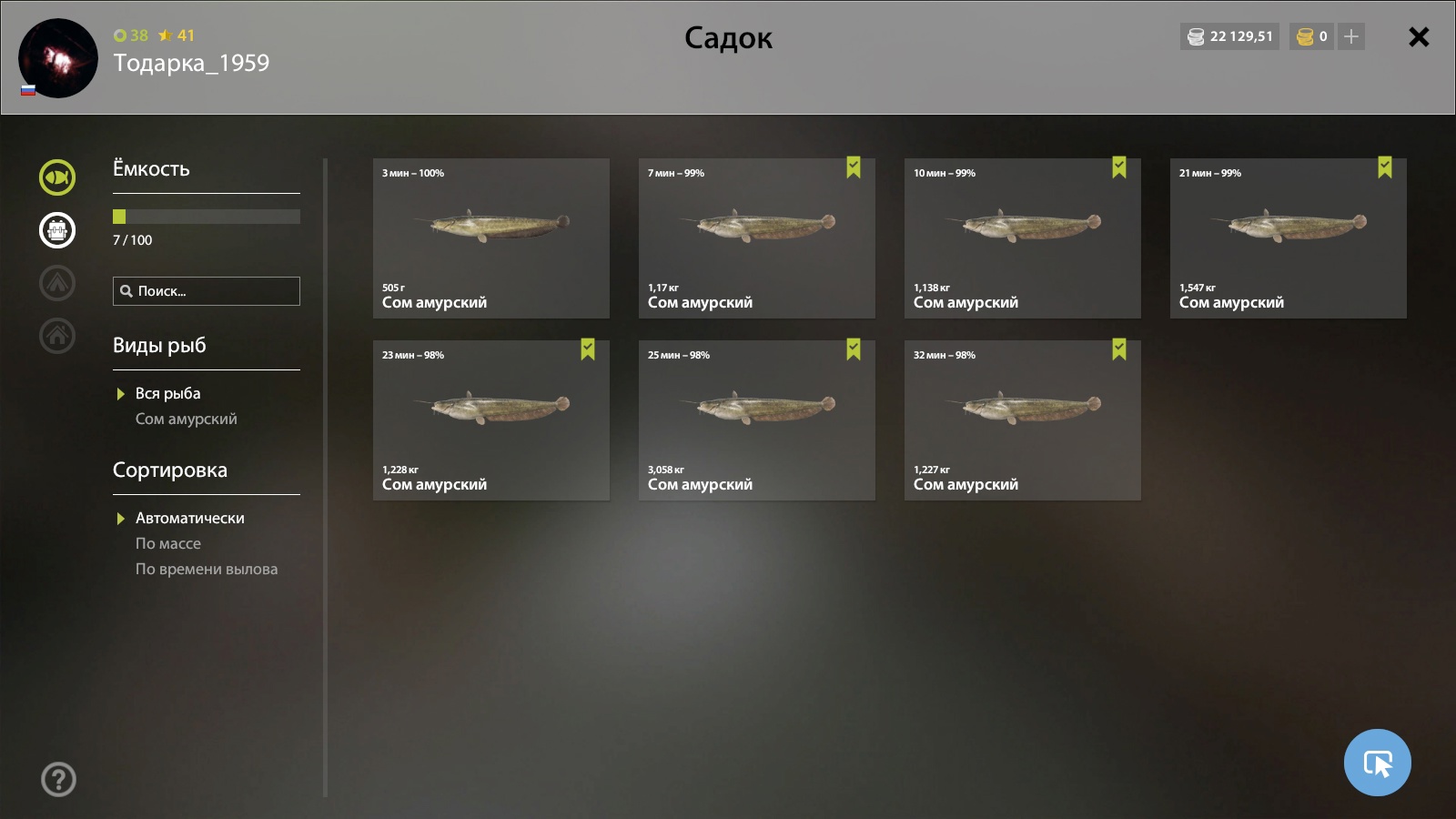Open player avatar of Тодарка_1959

click(x=58, y=58)
